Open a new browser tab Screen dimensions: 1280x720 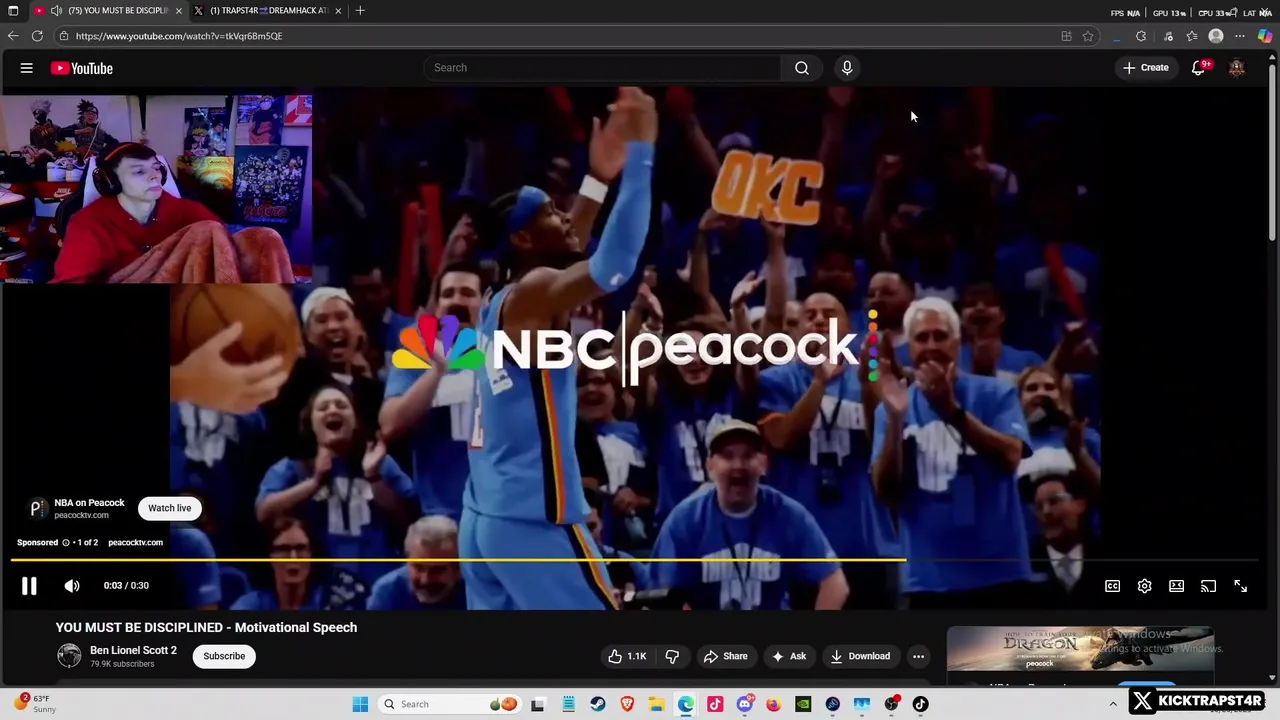pyautogui.click(x=360, y=11)
